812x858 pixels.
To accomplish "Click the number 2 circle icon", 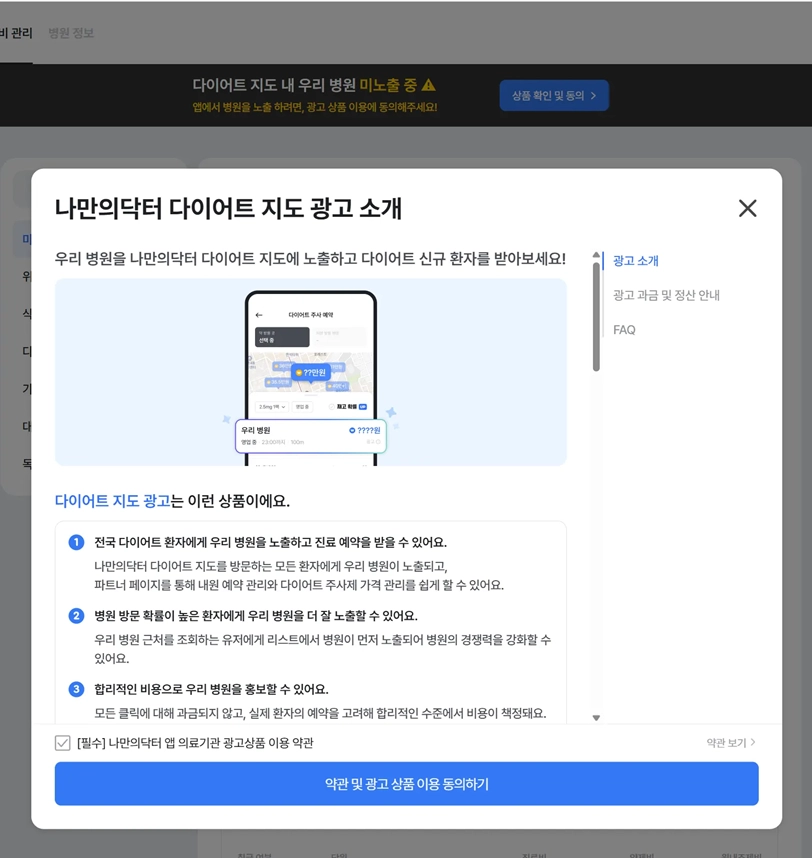I will pyautogui.click(x=76, y=616).
